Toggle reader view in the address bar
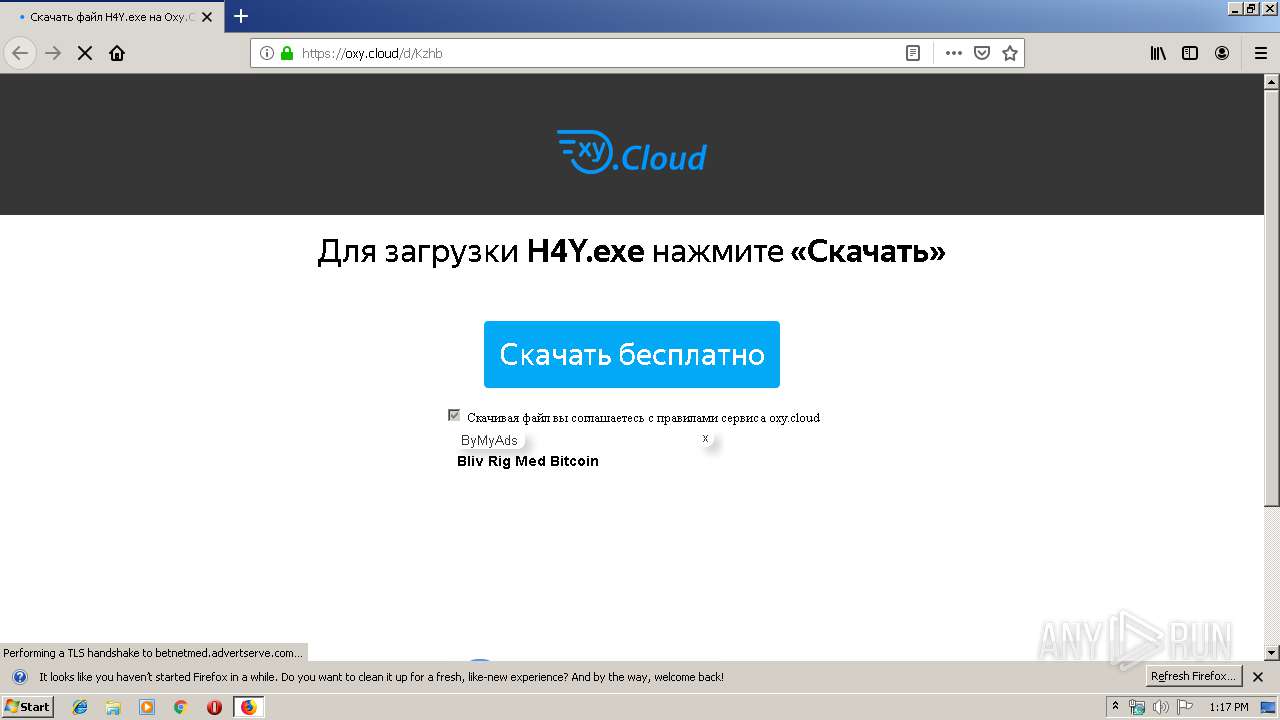1280x720 pixels. (913, 53)
